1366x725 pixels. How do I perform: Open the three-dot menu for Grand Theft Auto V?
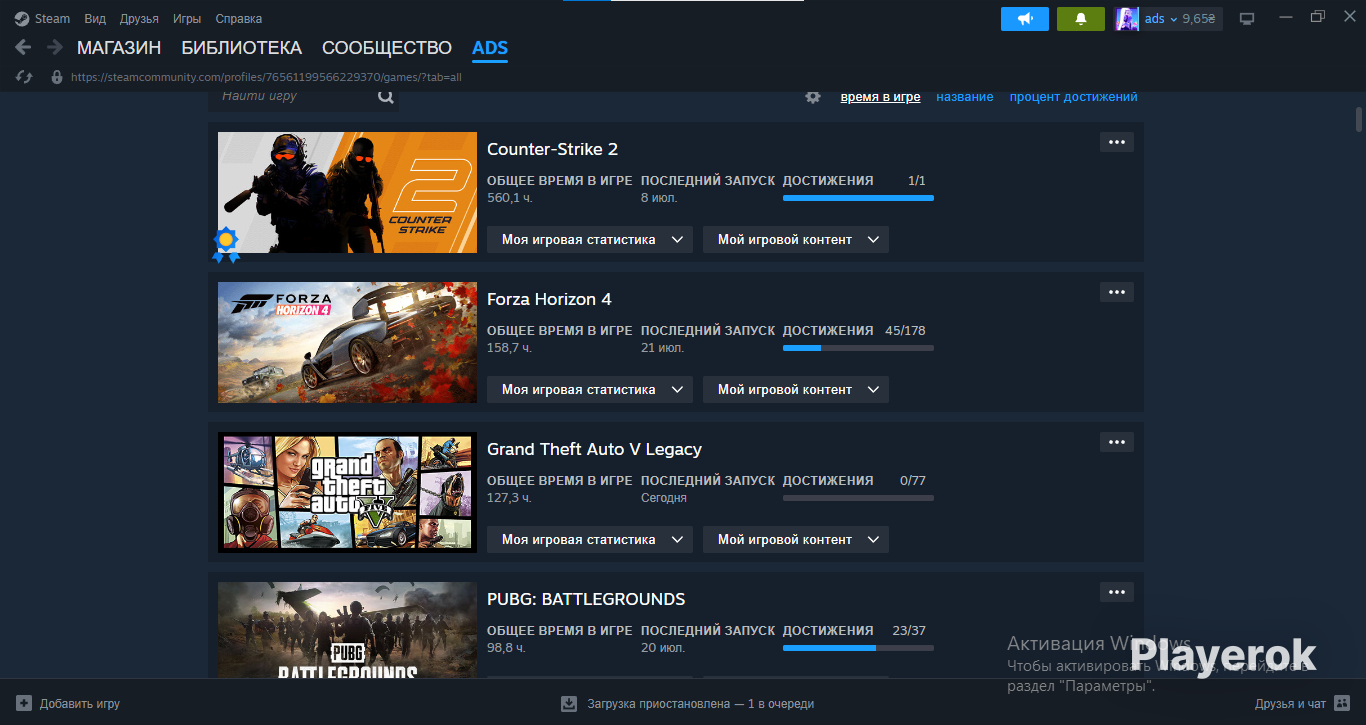[x=1117, y=442]
